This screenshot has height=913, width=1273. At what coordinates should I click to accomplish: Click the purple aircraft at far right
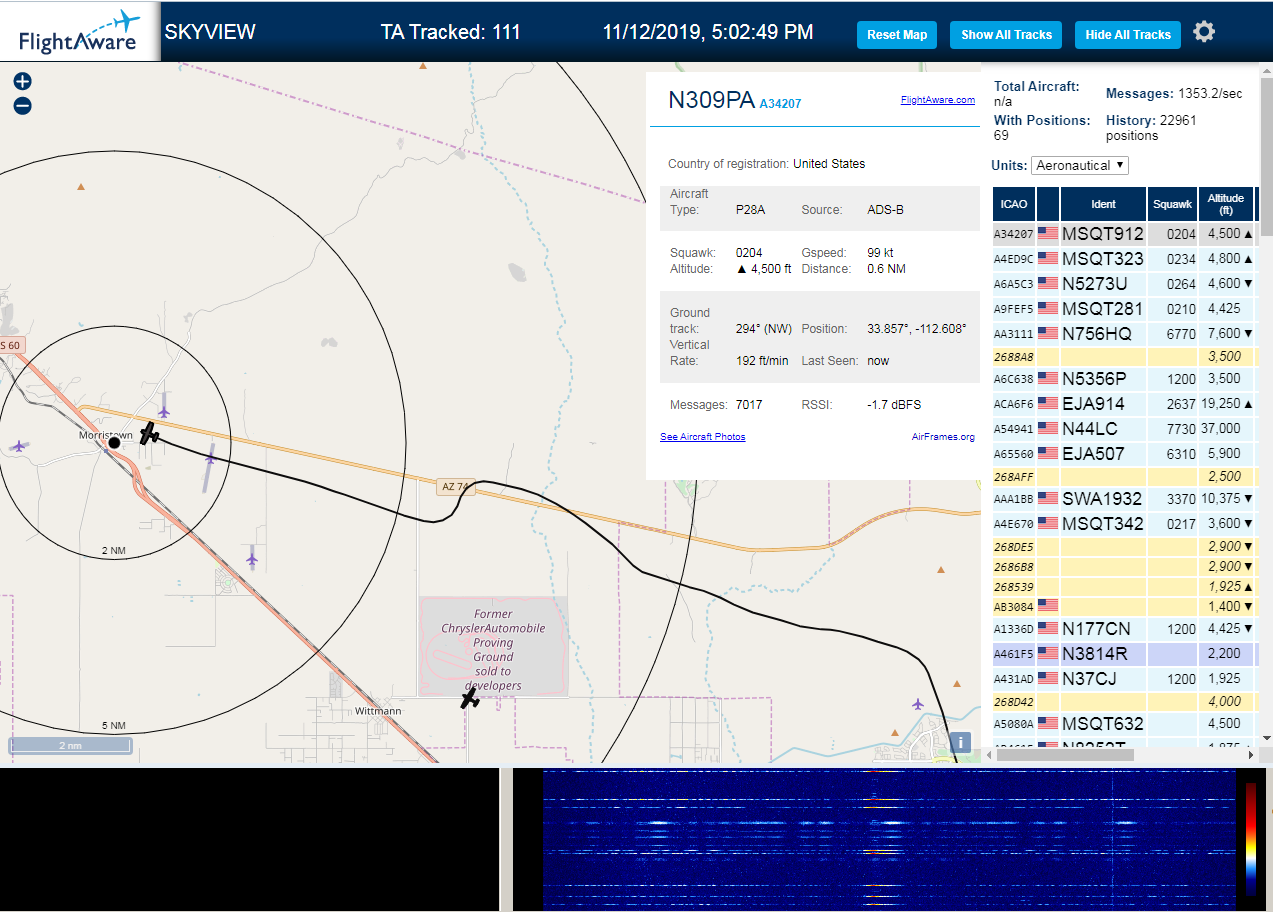click(x=918, y=704)
